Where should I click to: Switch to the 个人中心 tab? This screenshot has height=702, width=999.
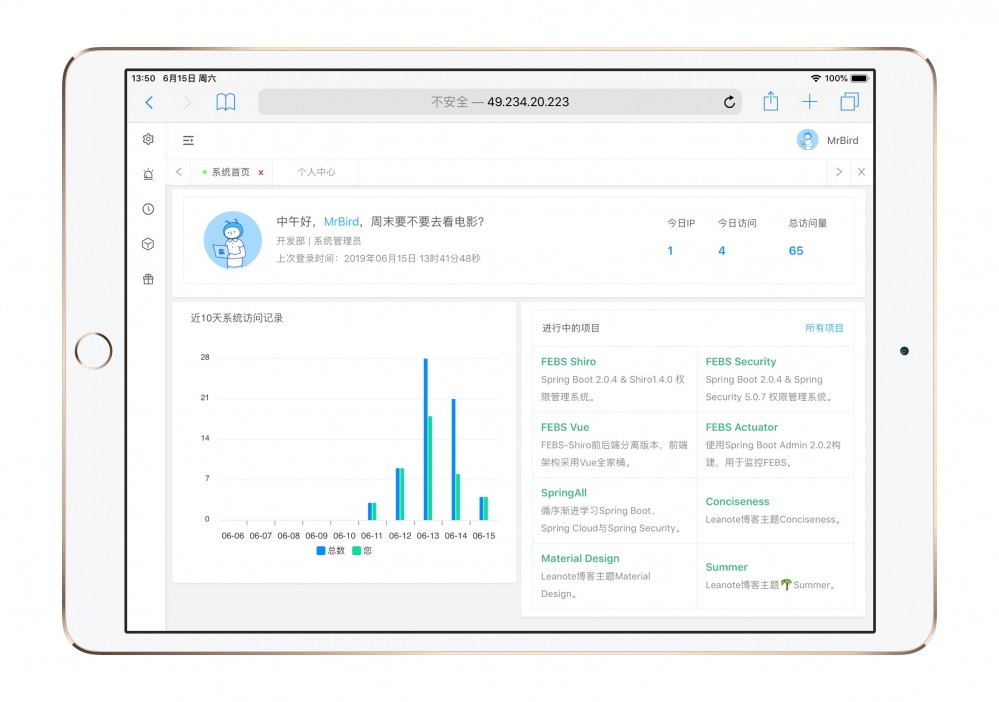tap(316, 172)
